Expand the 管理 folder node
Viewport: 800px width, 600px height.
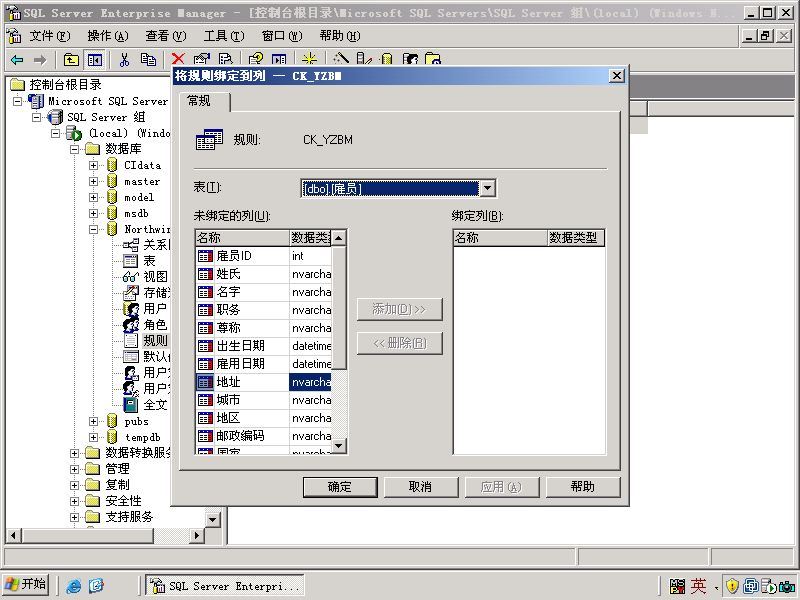pos(74,469)
